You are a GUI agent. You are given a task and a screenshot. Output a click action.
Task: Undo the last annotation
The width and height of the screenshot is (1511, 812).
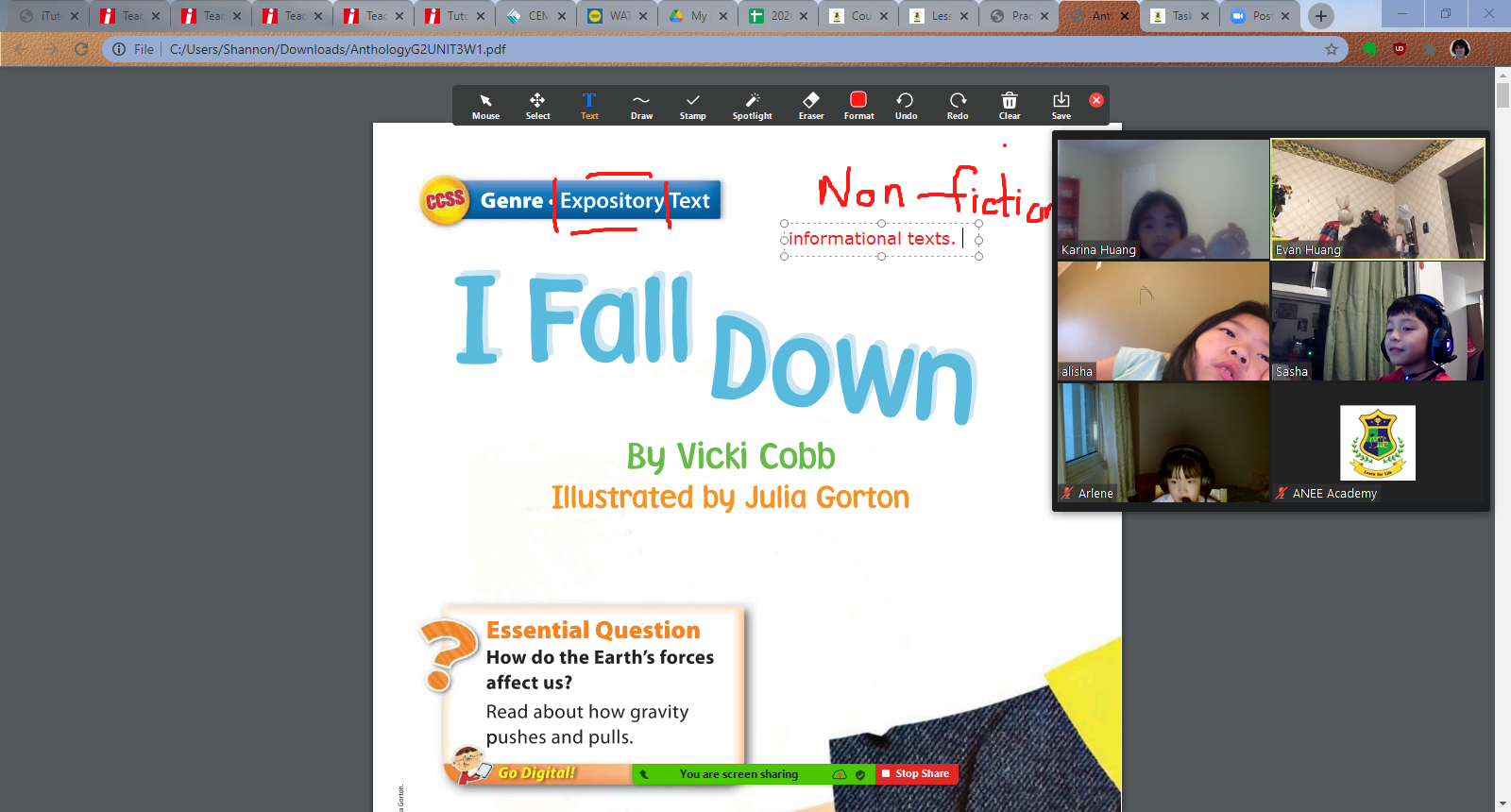pyautogui.click(x=906, y=106)
